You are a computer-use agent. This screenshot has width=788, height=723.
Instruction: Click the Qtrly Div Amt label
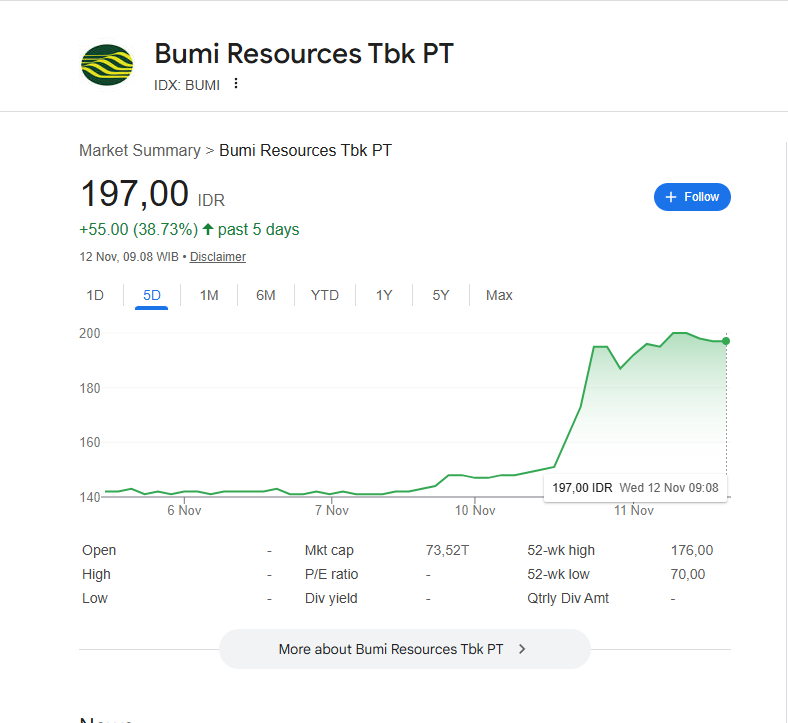click(x=568, y=598)
